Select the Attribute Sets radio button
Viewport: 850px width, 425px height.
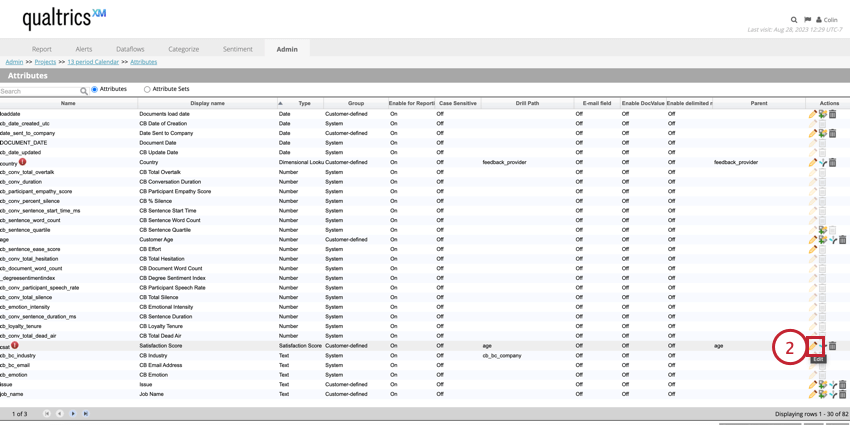(147, 90)
